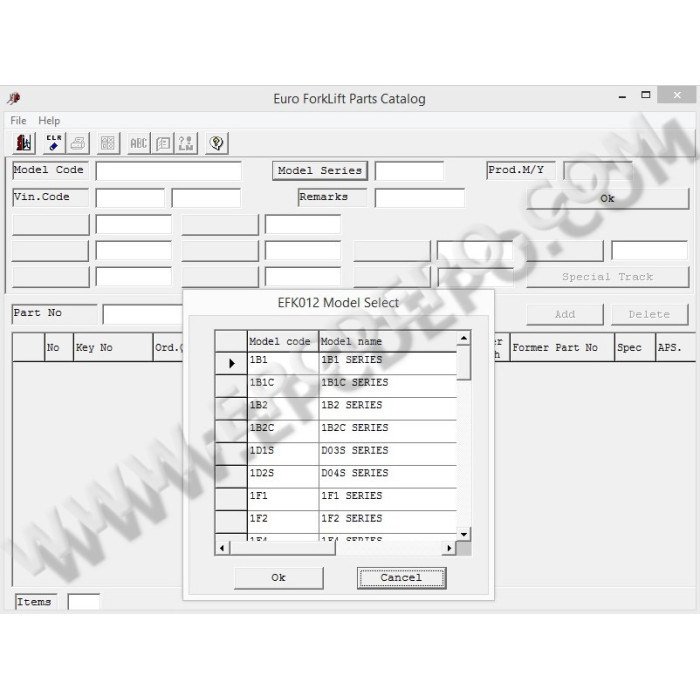Click the horizontal scrollbar thumb in model list
700x700 pixels.
pyautogui.click(x=283, y=548)
